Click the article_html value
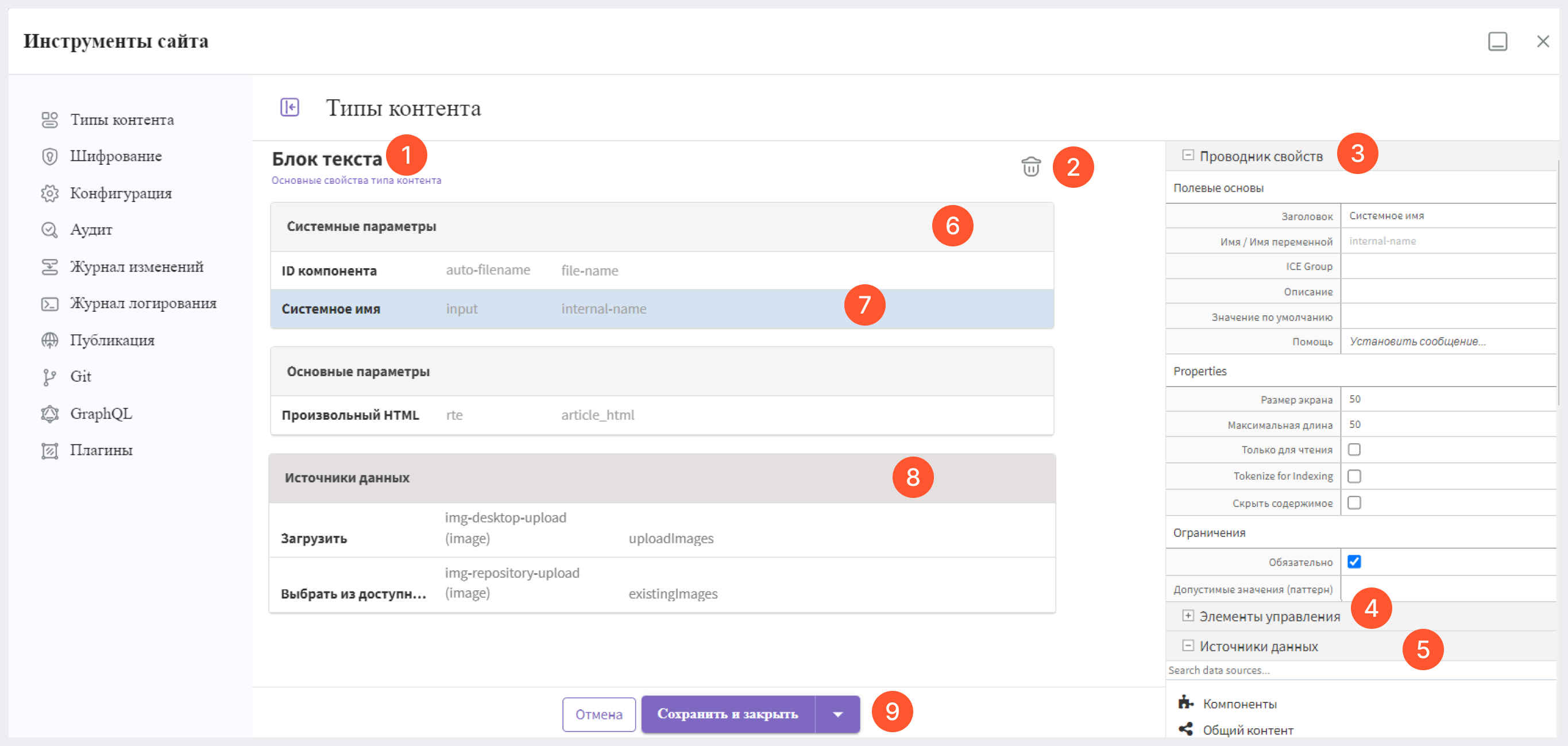The height and width of the screenshot is (746, 1568). pyautogui.click(x=597, y=415)
